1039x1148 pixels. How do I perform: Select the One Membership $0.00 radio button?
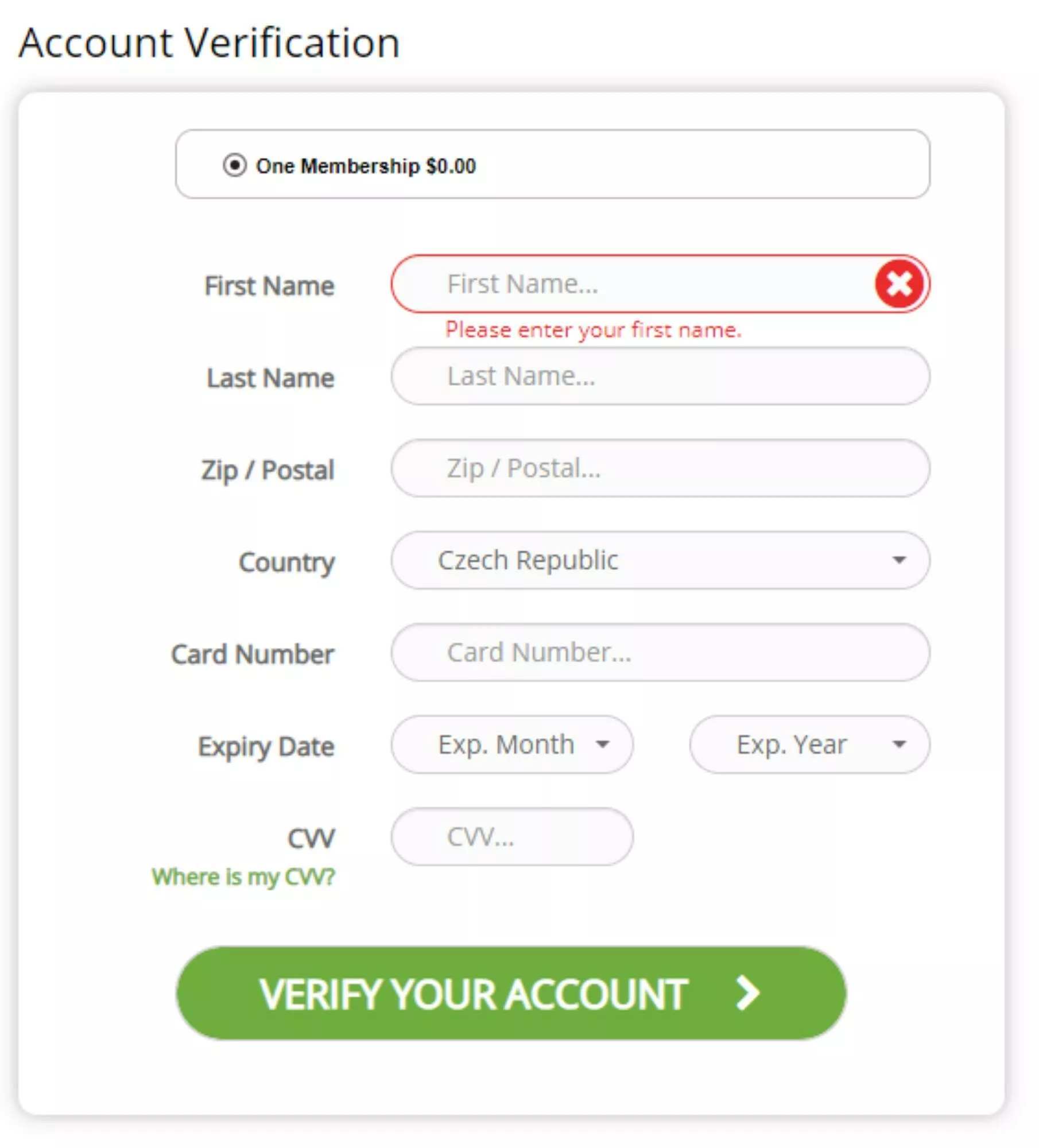click(x=235, y=165)
